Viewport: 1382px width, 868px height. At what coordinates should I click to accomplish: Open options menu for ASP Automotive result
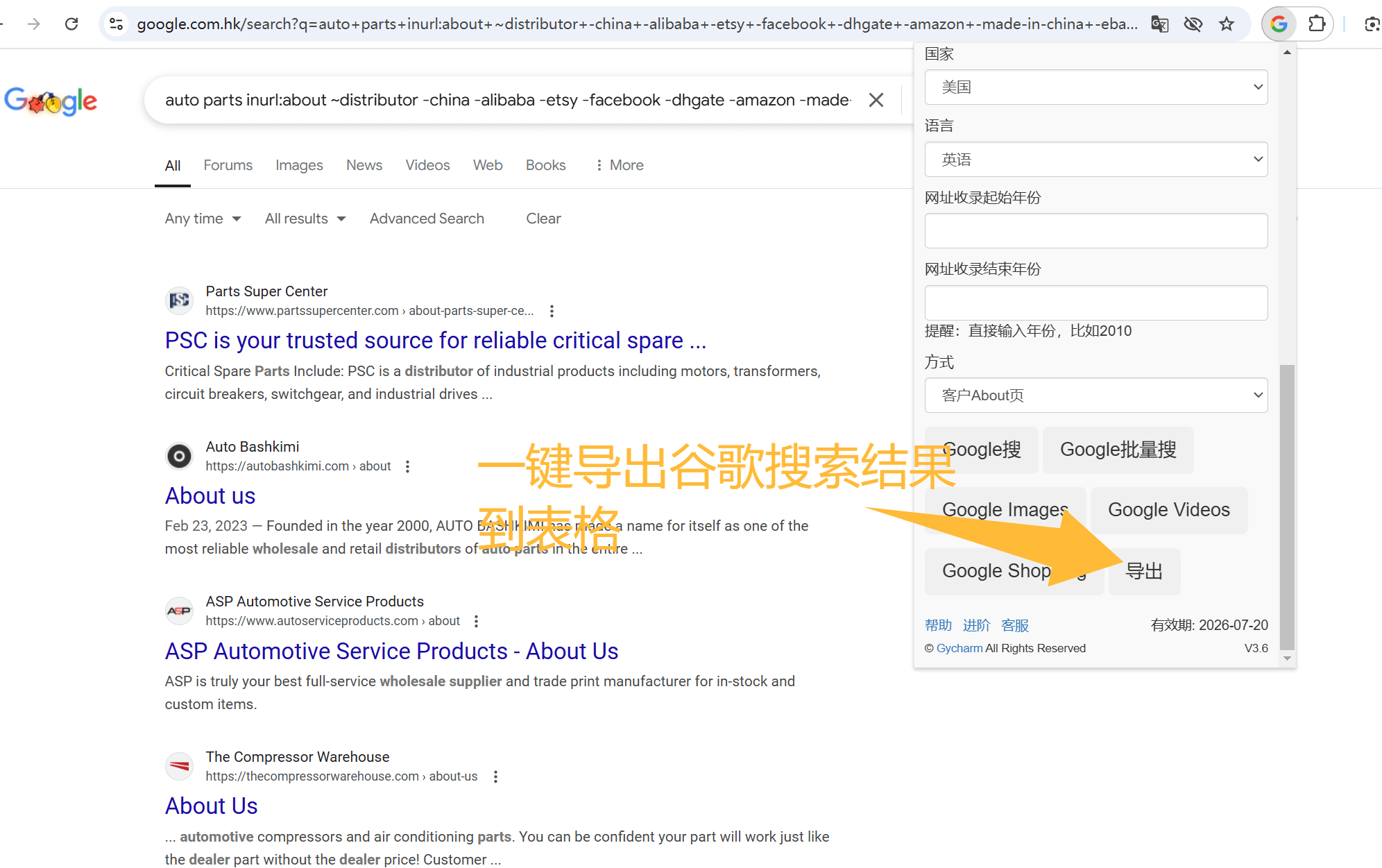476,622
